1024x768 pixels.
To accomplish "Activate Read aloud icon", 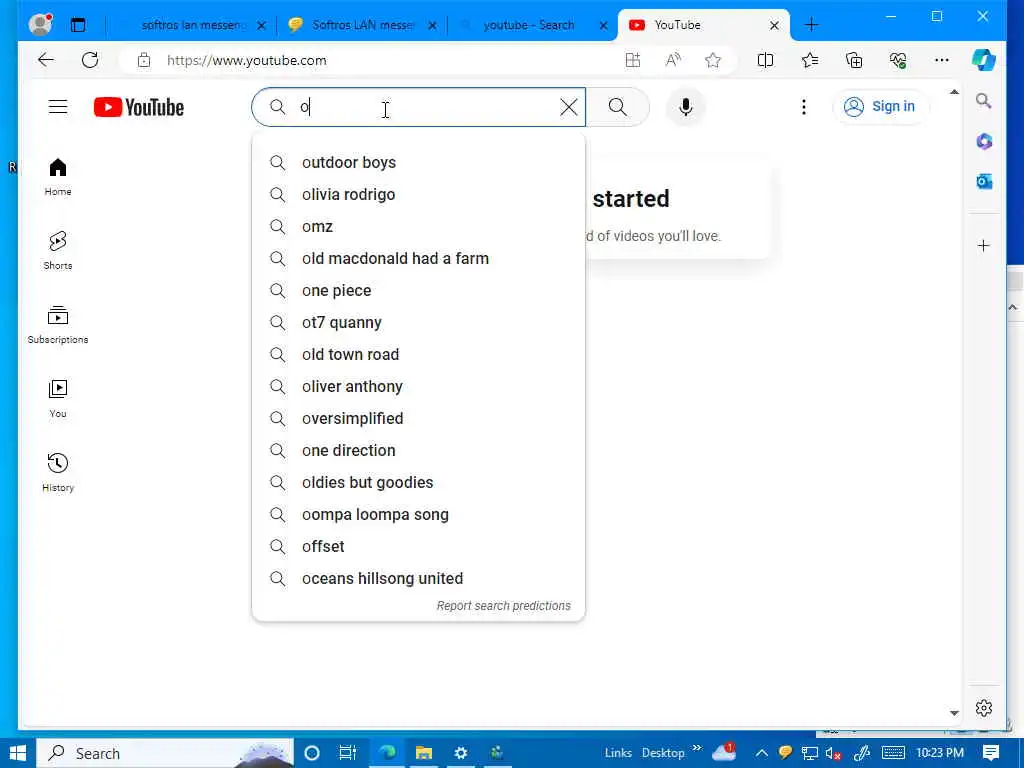I will click(673, 60).
